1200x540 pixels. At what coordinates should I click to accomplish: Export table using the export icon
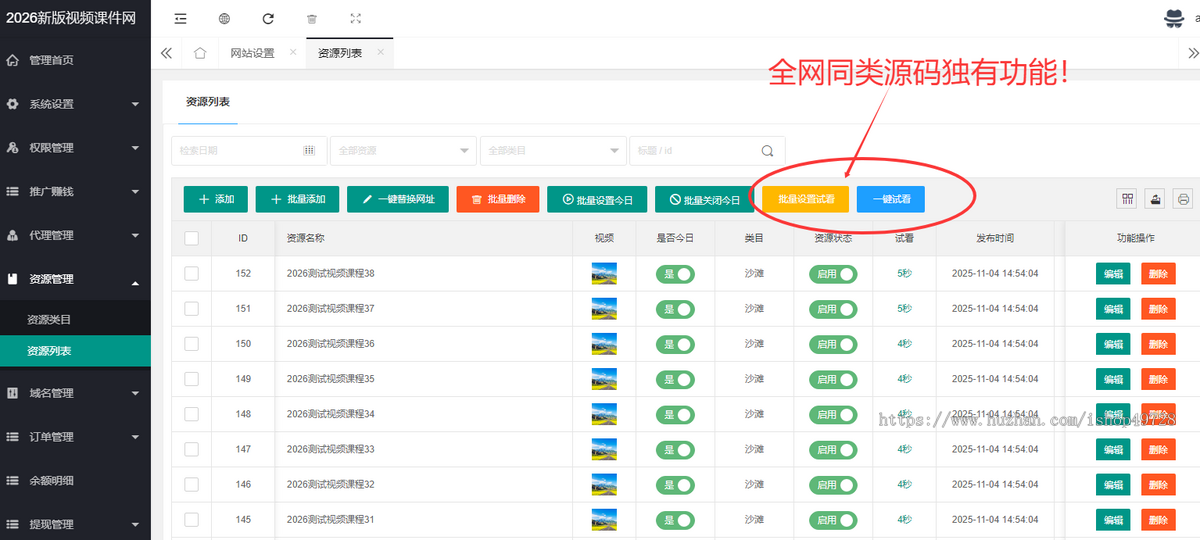pos(1155,199)
